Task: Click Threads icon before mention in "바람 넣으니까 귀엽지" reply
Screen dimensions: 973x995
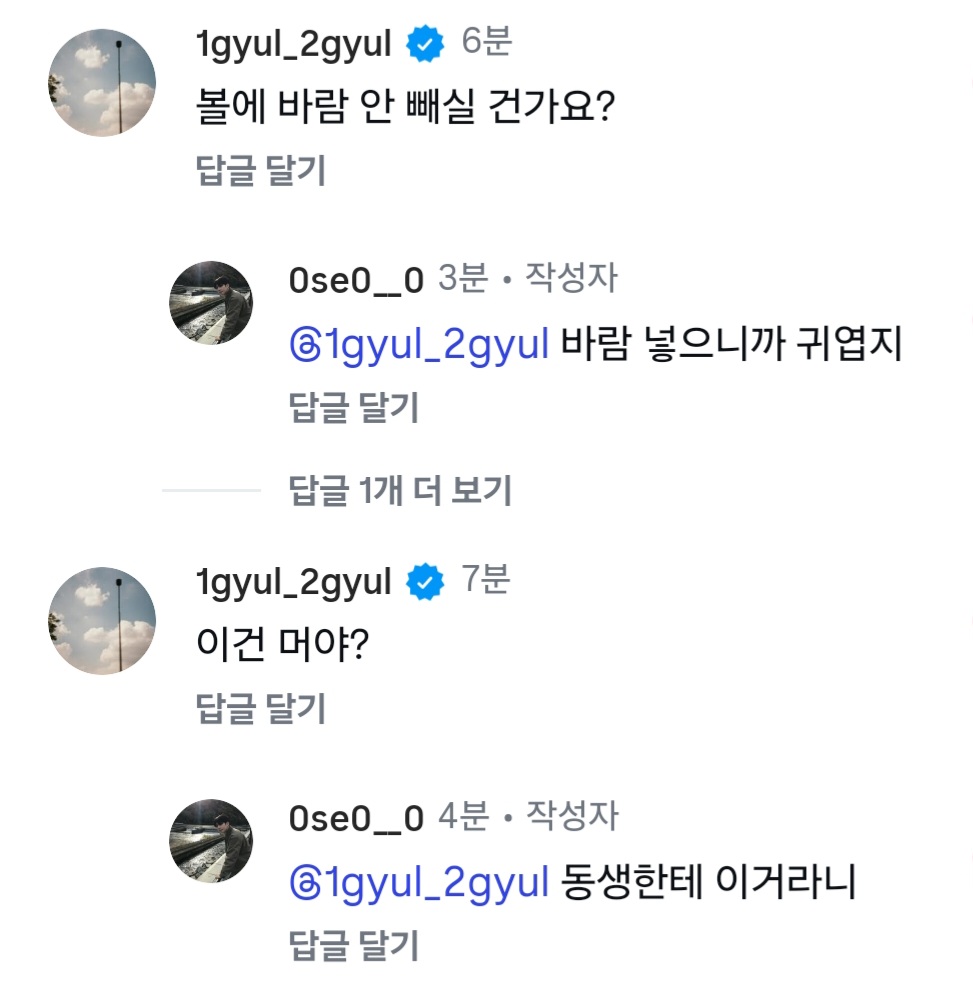Action: click(x=302, y=345)
